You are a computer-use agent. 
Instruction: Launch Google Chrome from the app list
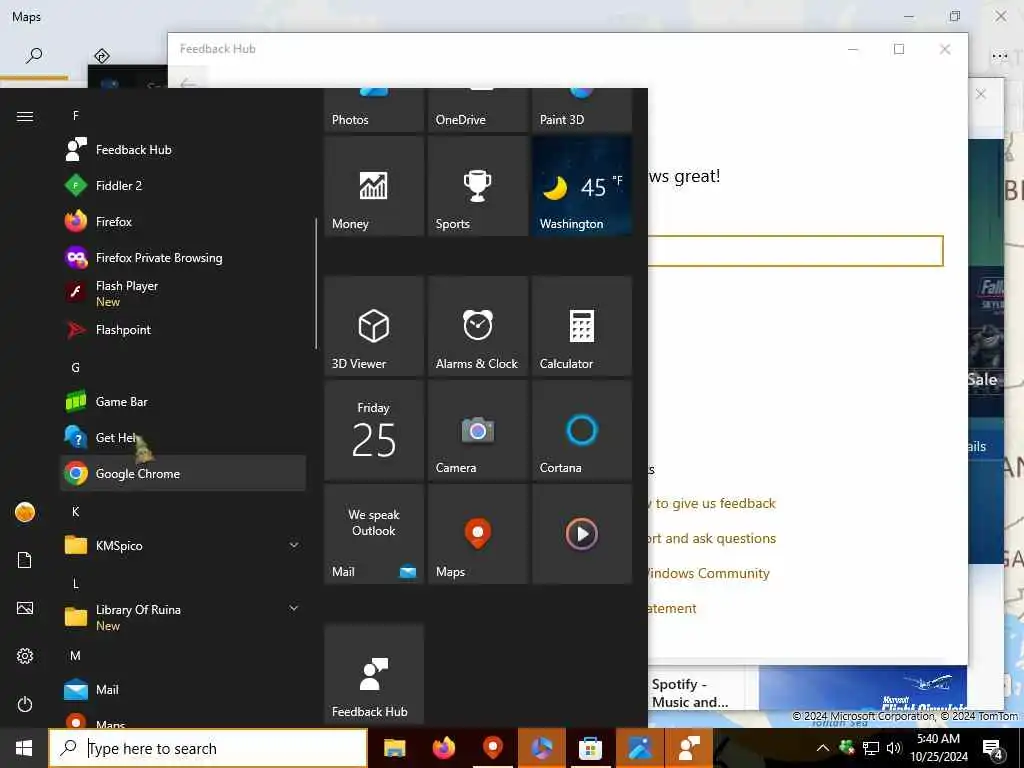[183, 473]
